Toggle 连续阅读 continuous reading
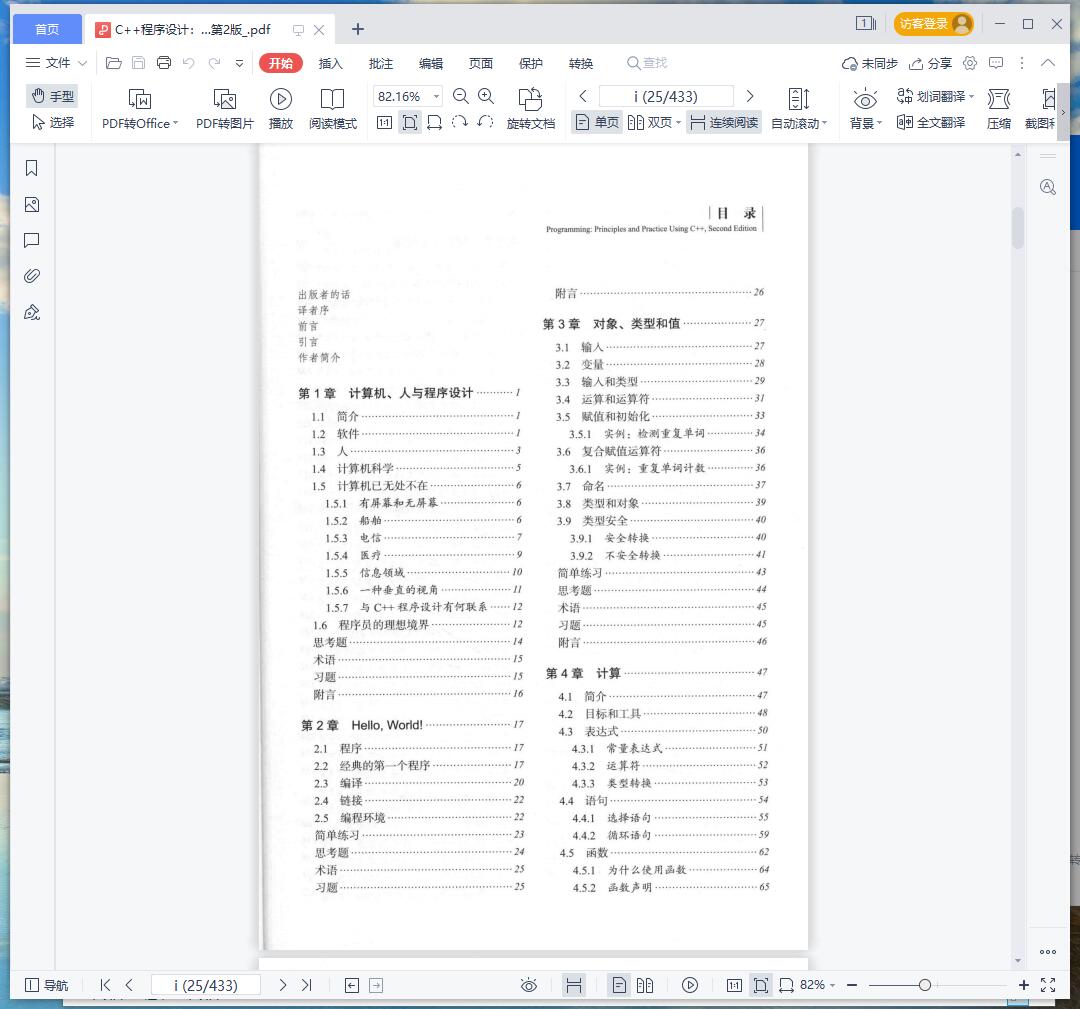Screen dimensions: 1080x1009 click(724, 123)
